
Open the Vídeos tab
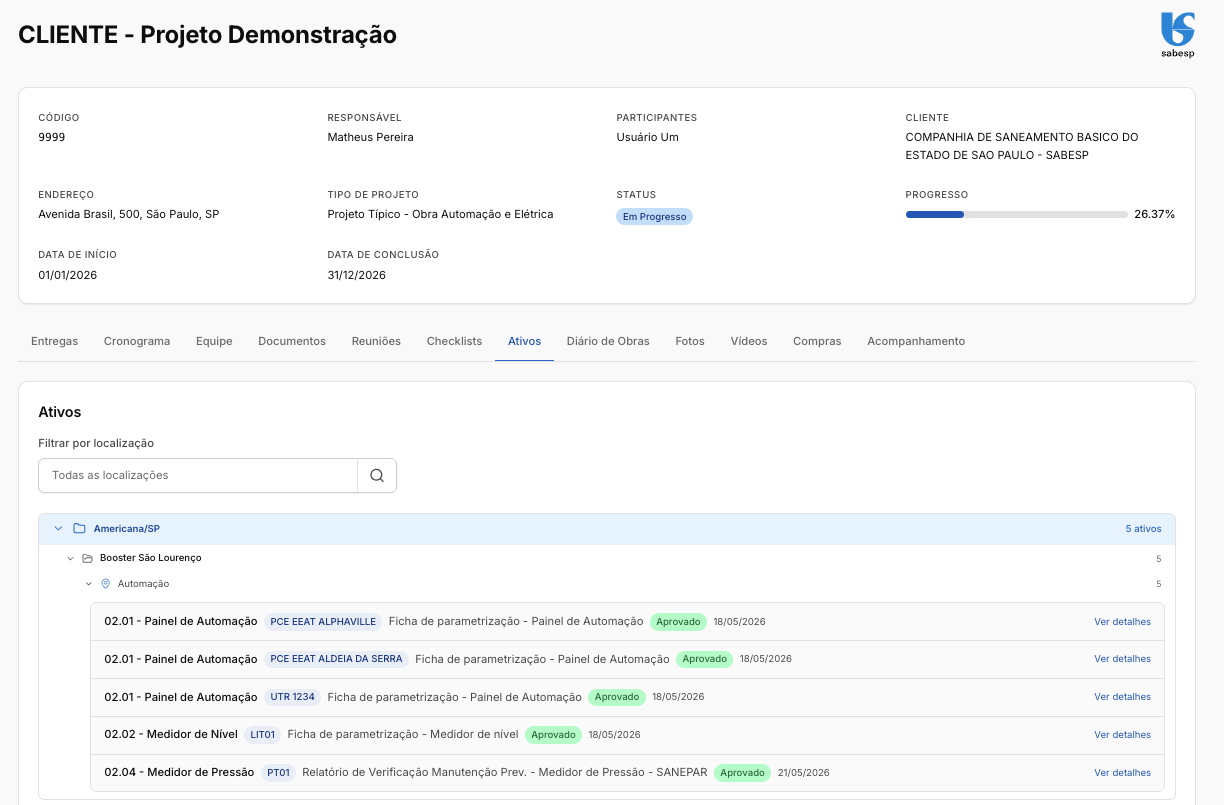[749, 341]
